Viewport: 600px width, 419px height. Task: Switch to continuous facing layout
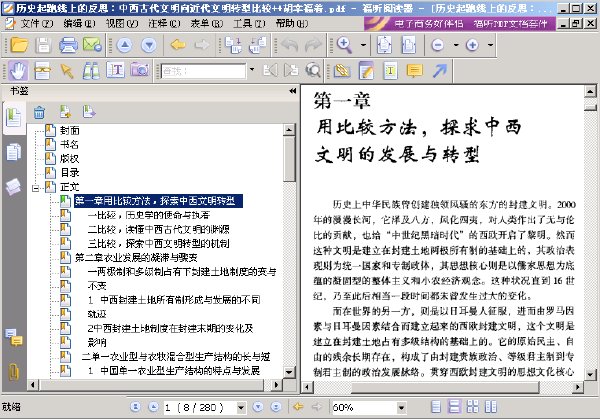tap(491, 407)
